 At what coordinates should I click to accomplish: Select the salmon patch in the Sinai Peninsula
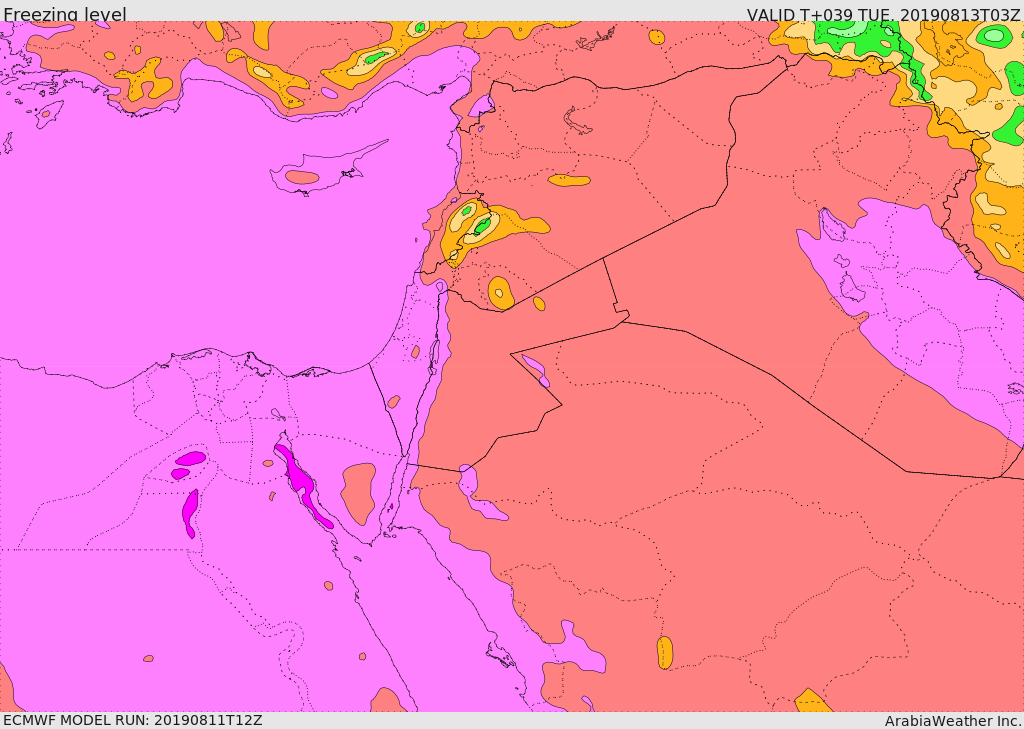click(x=358, y=492)
